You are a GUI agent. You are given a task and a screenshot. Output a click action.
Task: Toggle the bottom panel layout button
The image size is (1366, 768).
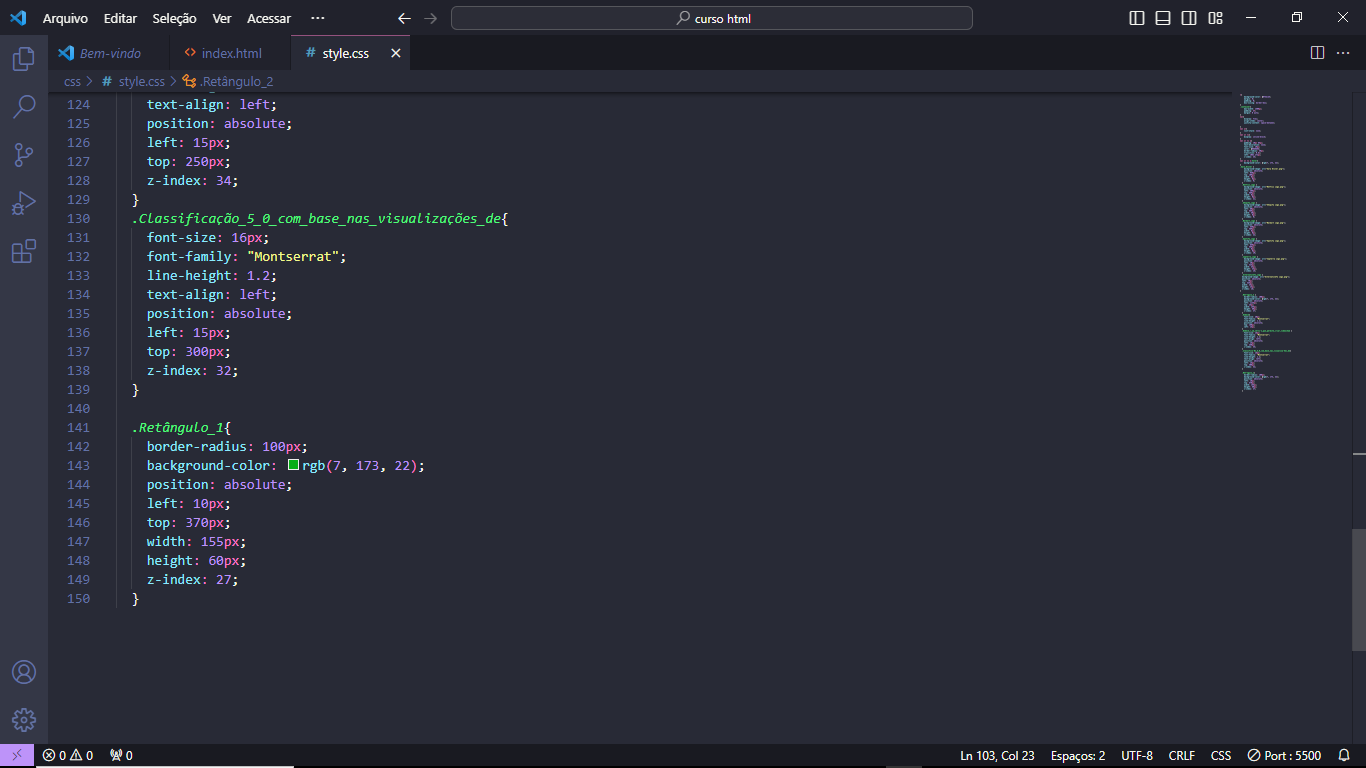click(1163, 18)
